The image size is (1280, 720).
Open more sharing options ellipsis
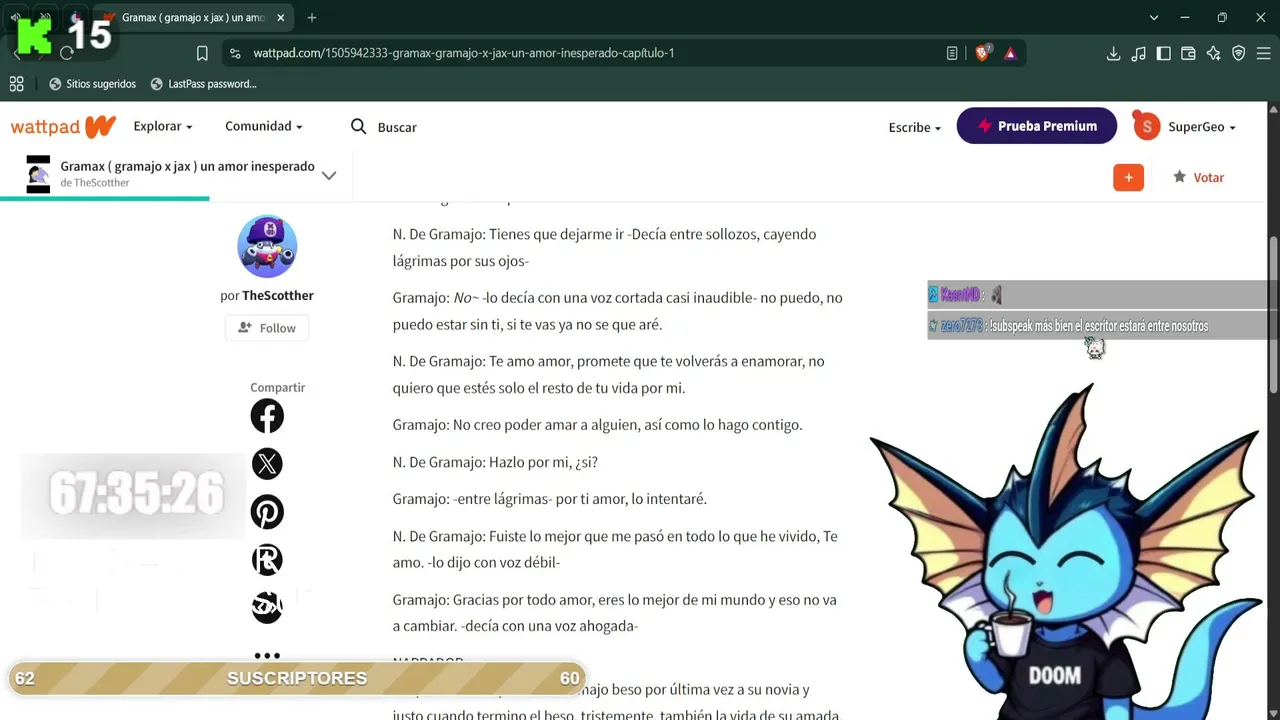click(267, 655)
